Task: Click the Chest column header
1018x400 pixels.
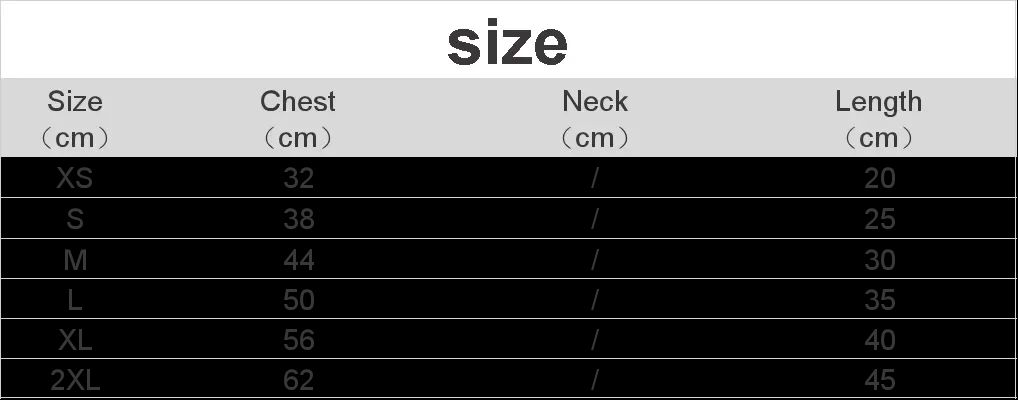Action: tap(298, 118)
